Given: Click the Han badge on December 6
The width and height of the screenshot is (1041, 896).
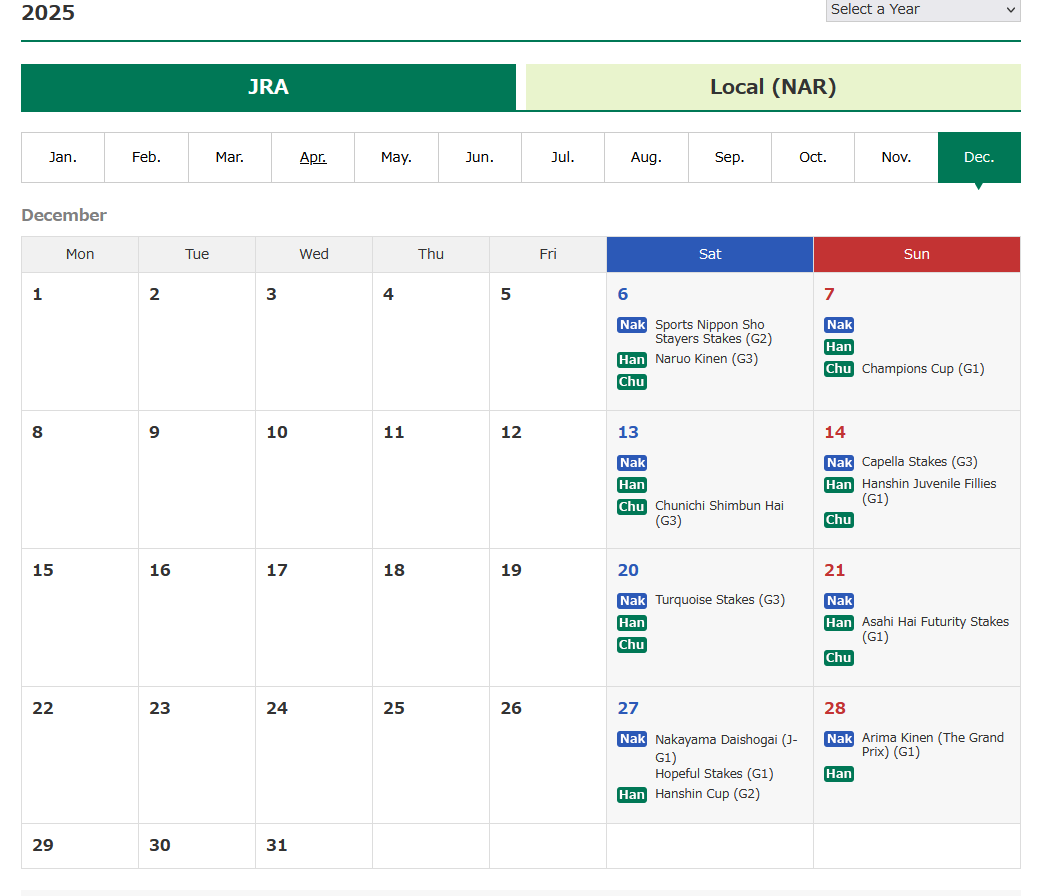Looking at the screenshot, I should click(632, 360).
